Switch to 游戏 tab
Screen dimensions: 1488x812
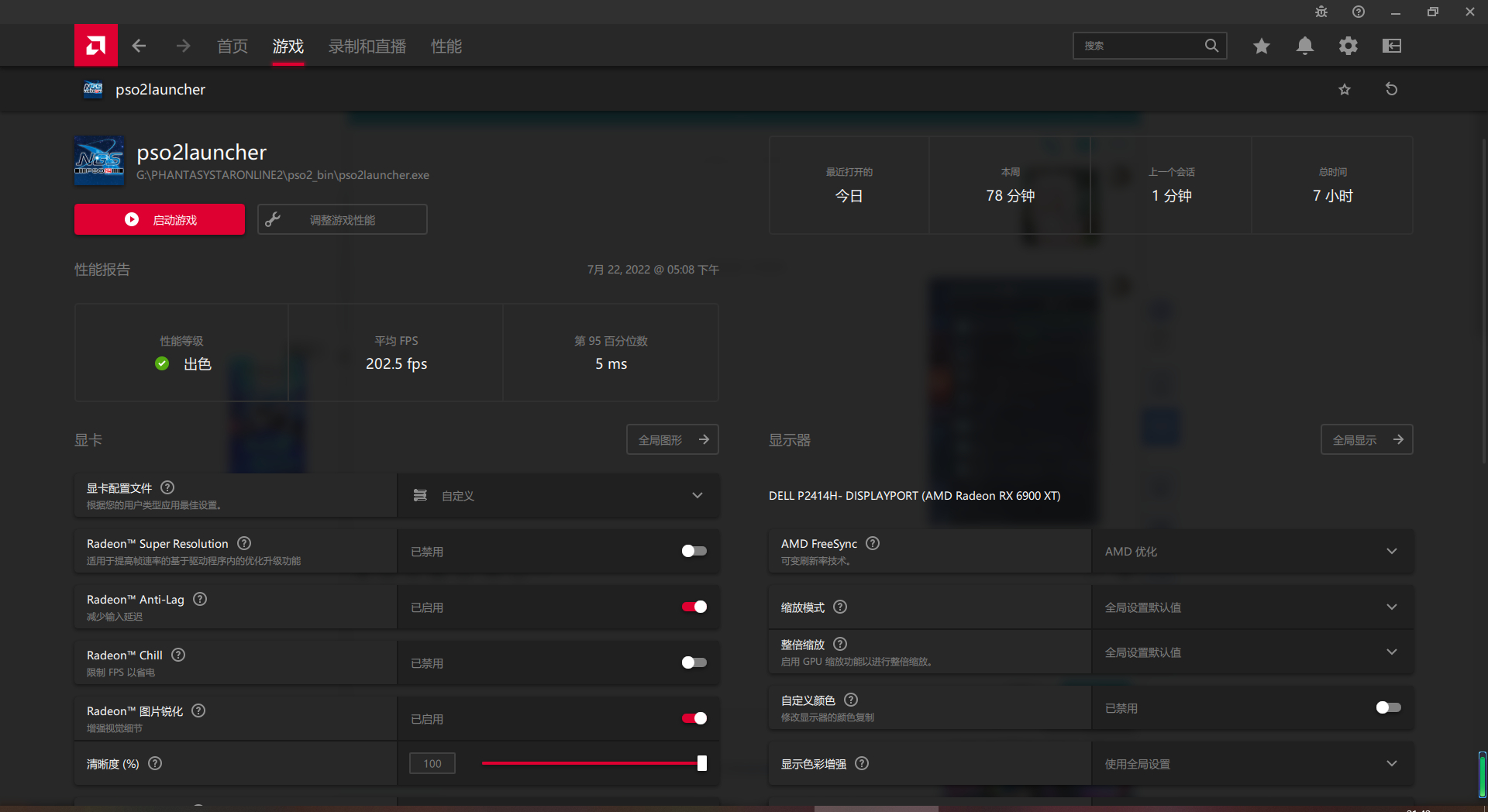288,46
